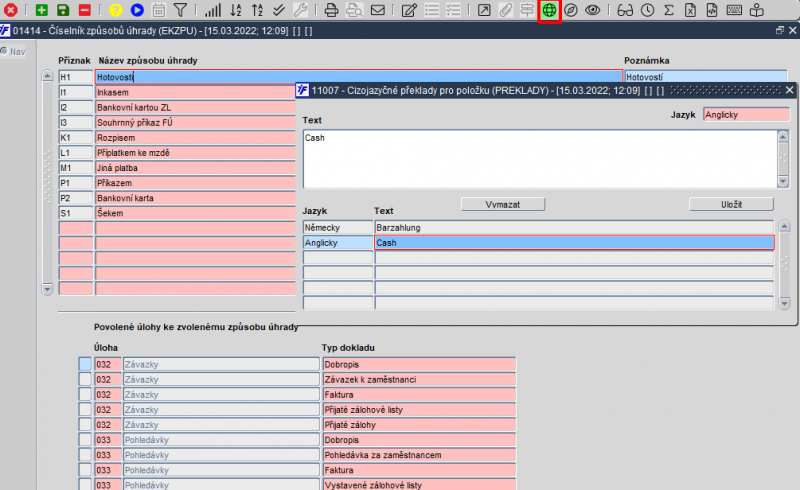Screen dimensions: 800x490
Task: Click the red exit X toolbar icon
Action: pyautogui.click(x=11, y=10)
